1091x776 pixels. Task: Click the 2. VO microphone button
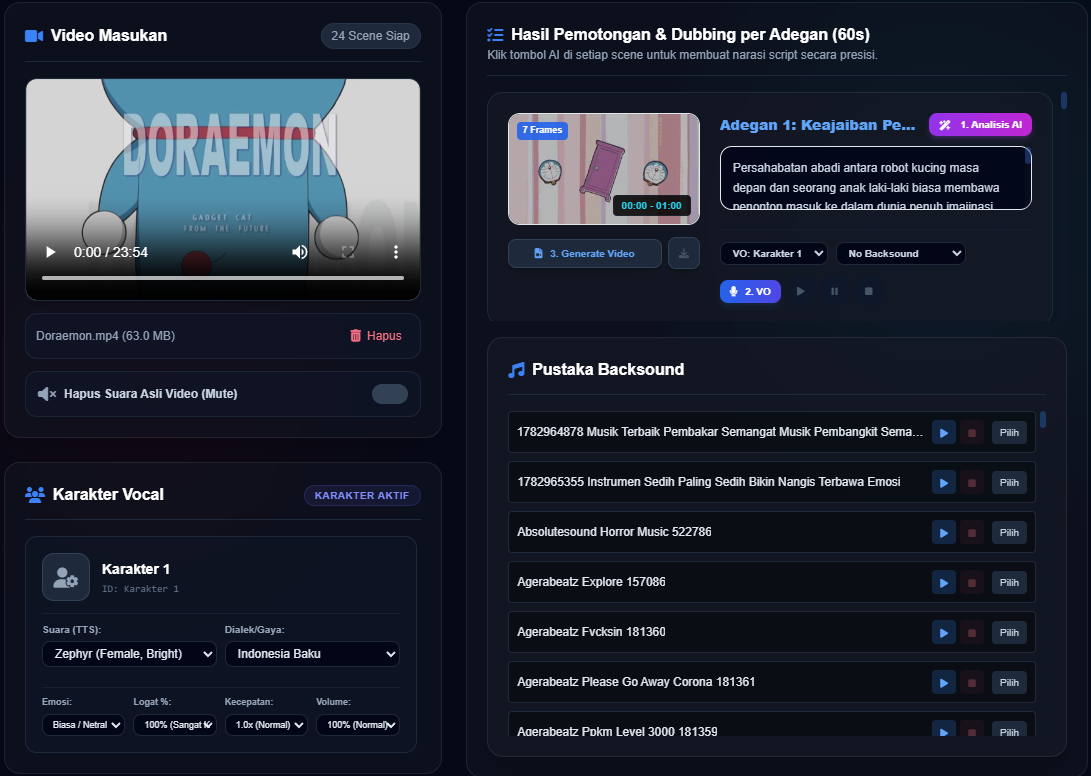pos(750,291)
